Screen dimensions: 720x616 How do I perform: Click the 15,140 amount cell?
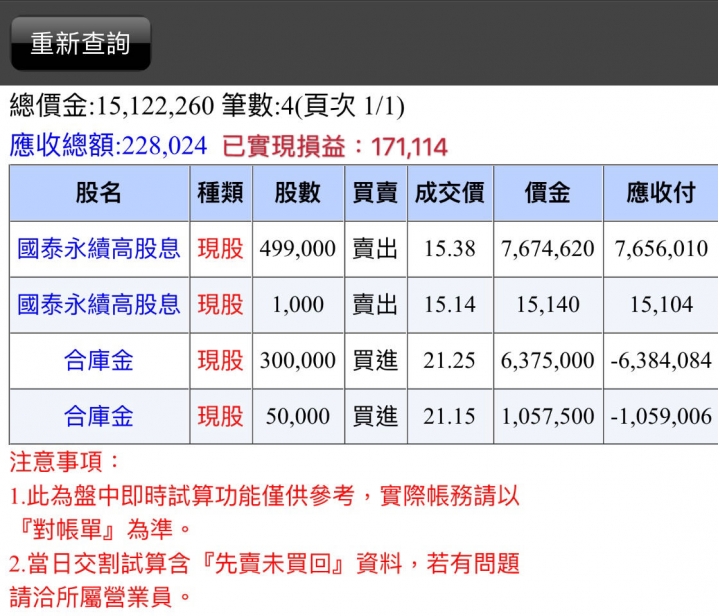coord(548,305)
